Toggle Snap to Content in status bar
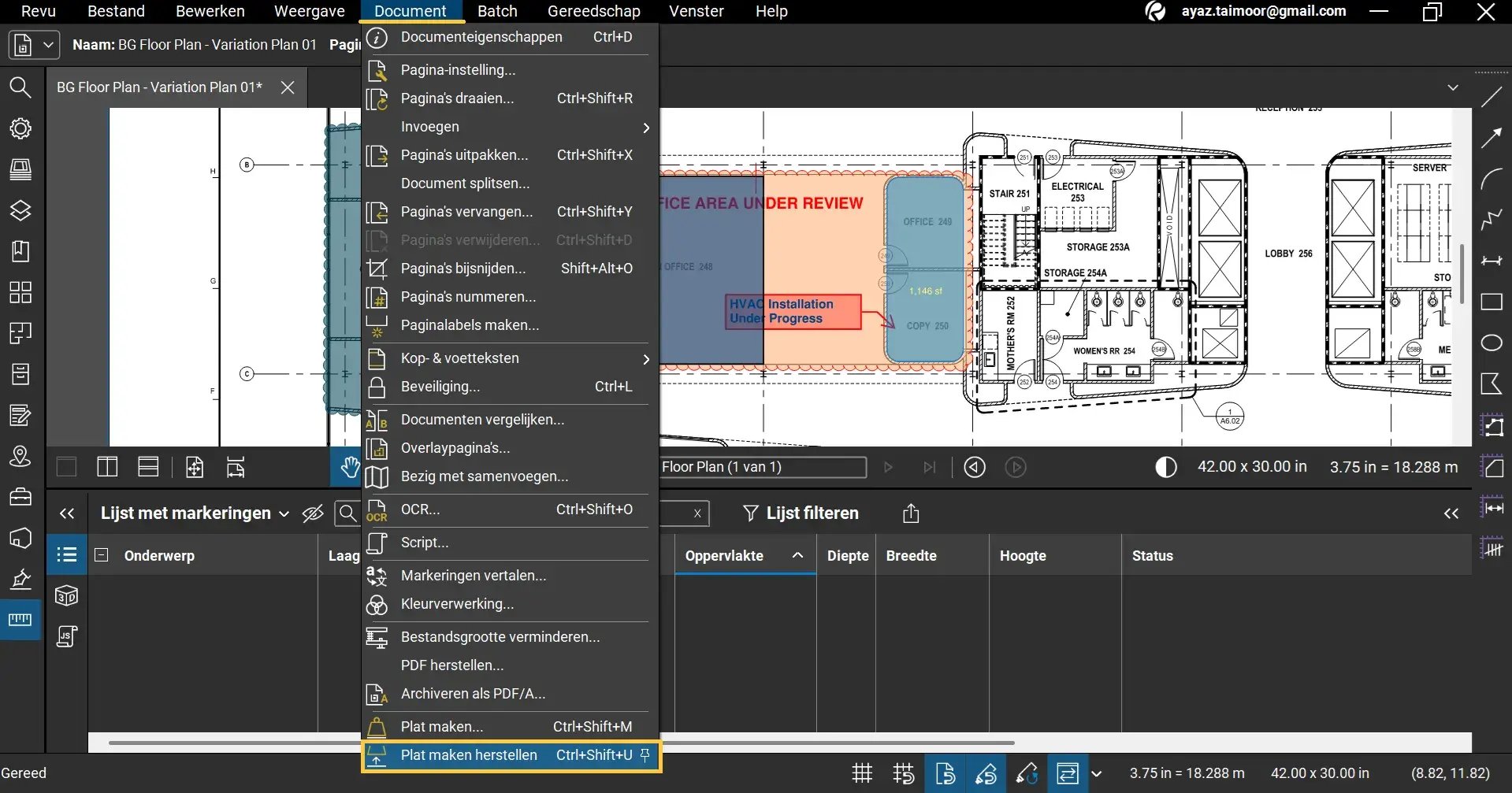The image size is (1512, 793). pyautogui.click(x=945, y=773)
